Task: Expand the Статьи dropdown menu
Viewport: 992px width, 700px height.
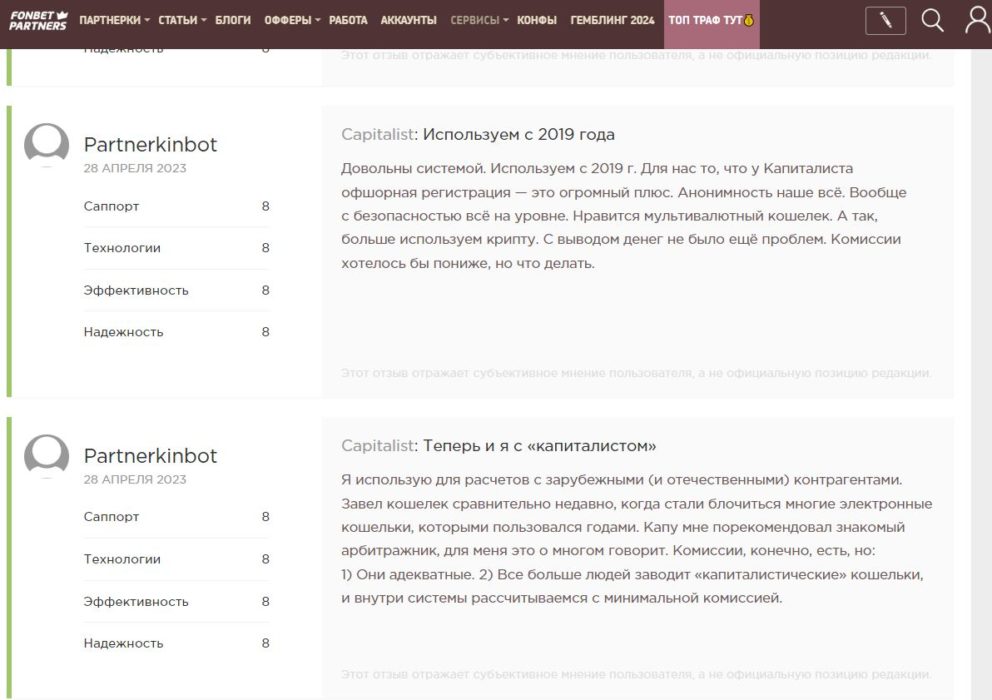Action: pos(182,21)
